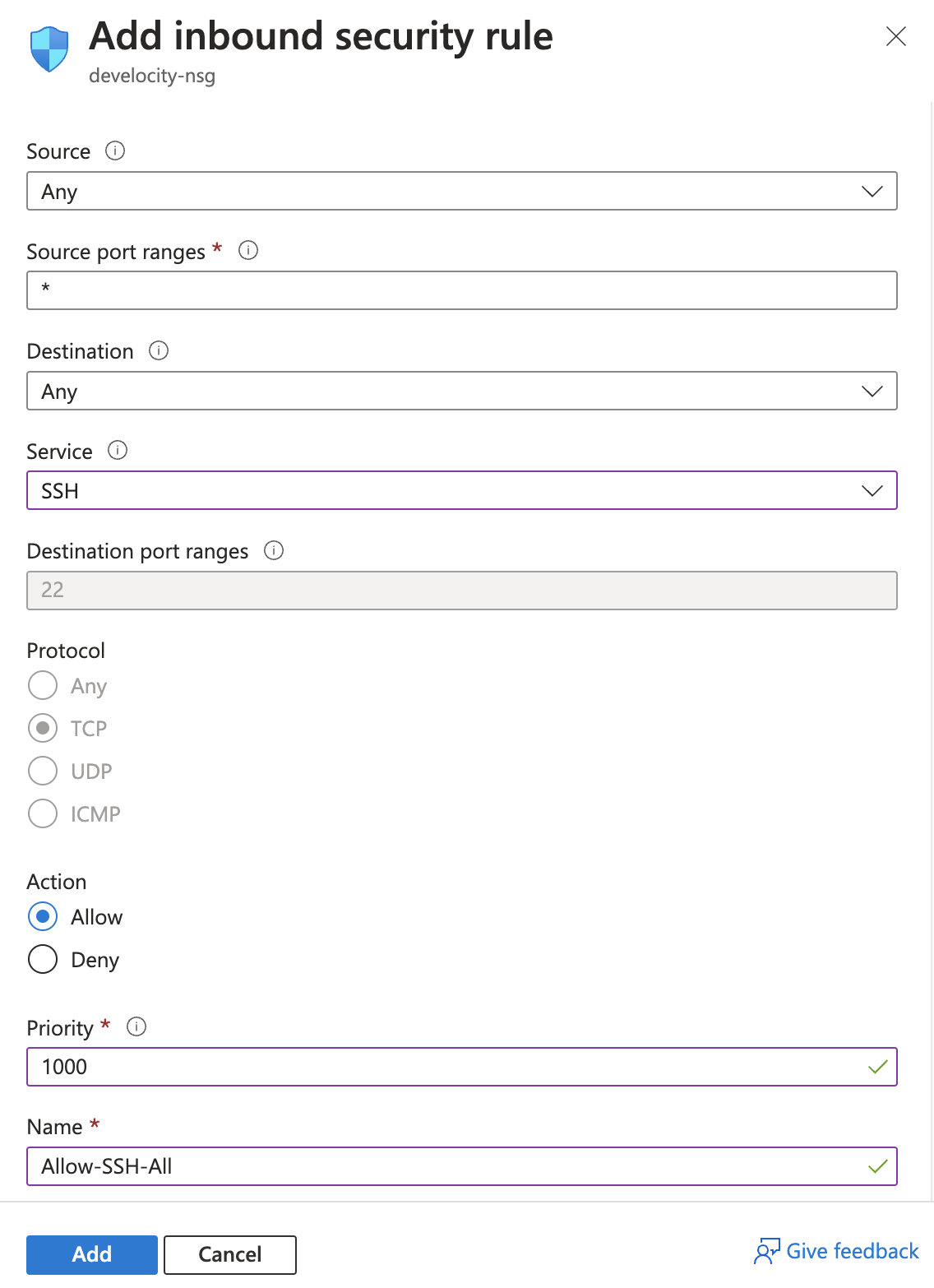This screenshot has width=934, height=1288.
Task: Open the Source dropdown
Action: [x=461, y=191]
